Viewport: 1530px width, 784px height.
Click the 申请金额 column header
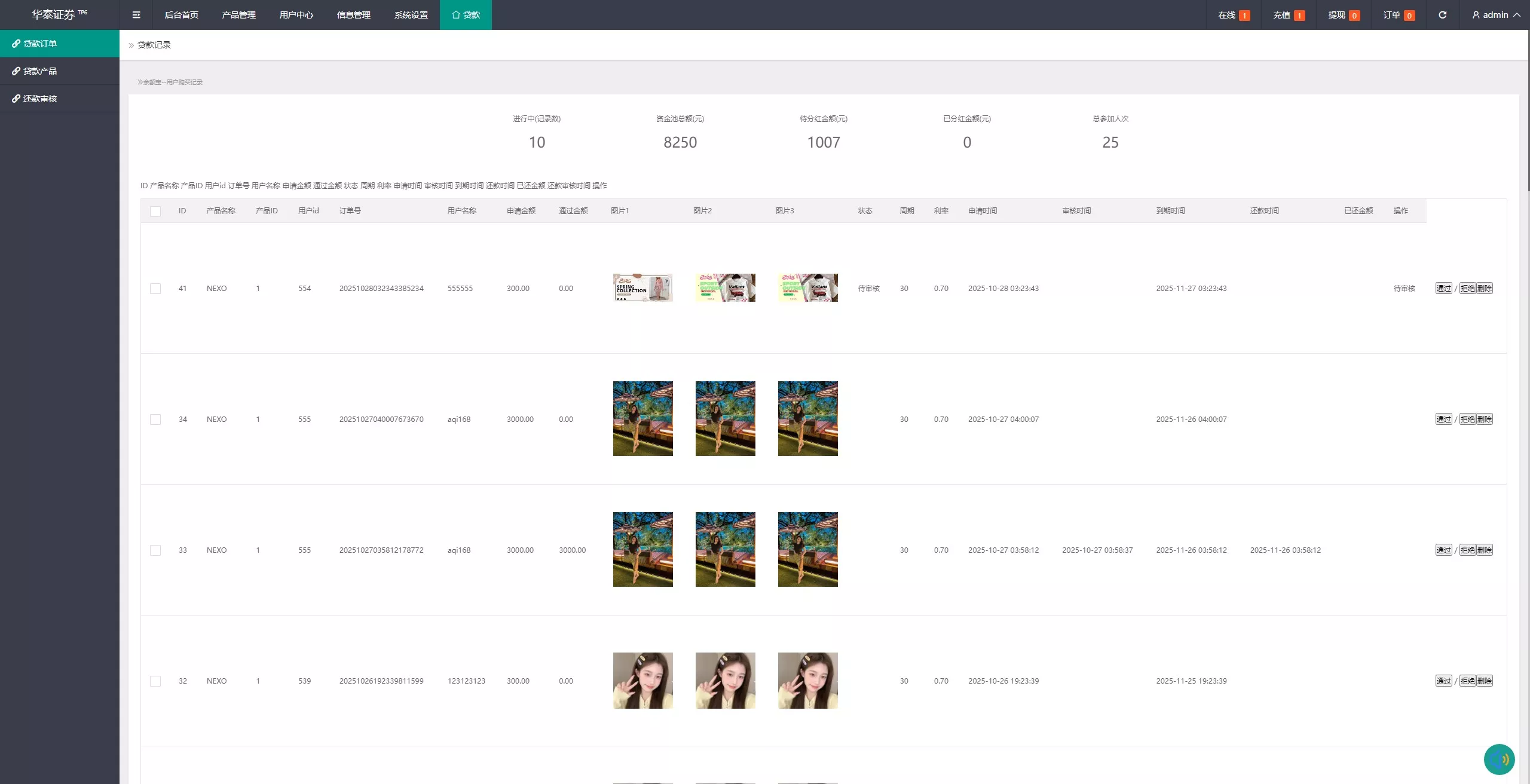click(x=521, y=211)
